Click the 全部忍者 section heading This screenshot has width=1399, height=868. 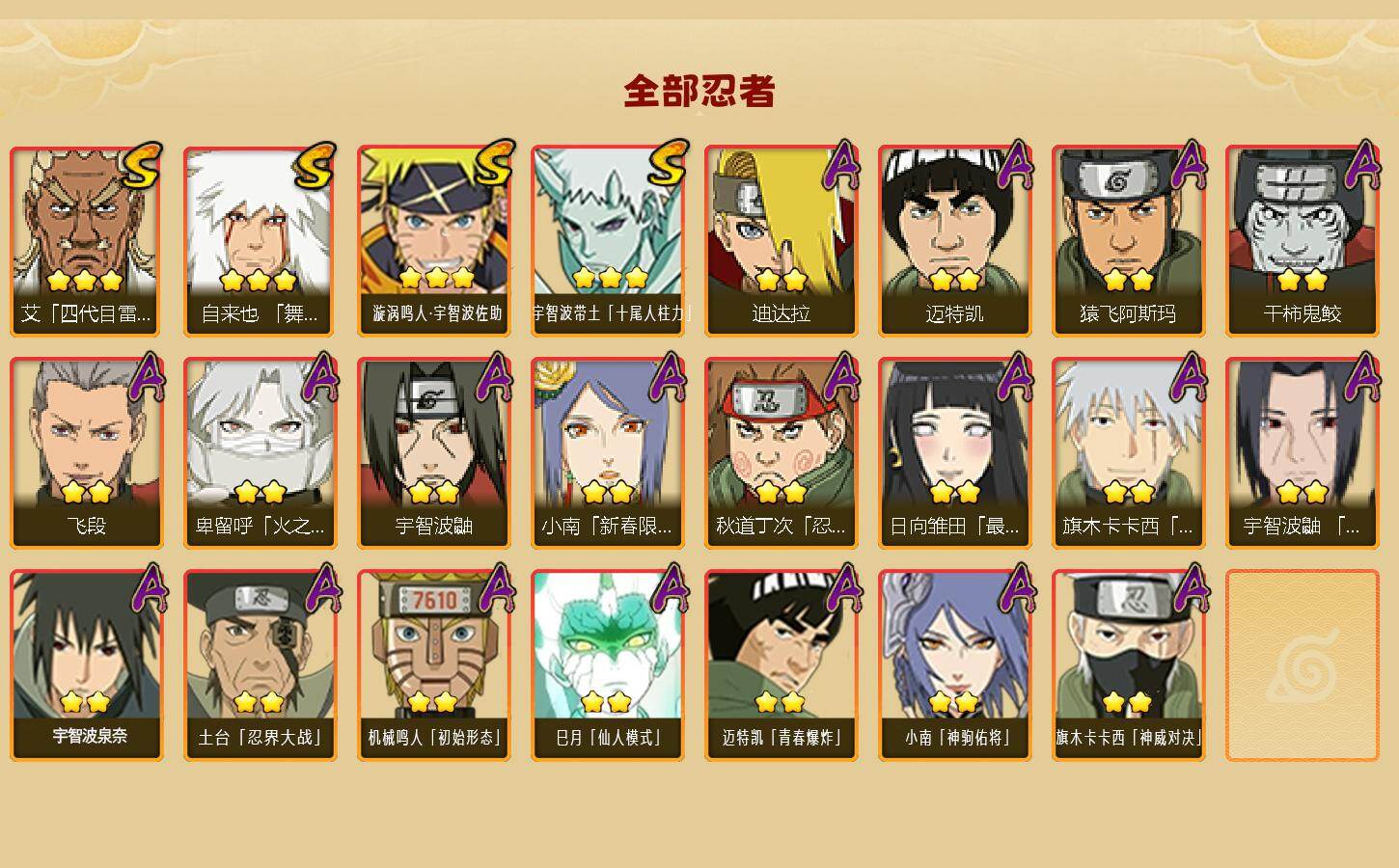(x=699, y=92)
